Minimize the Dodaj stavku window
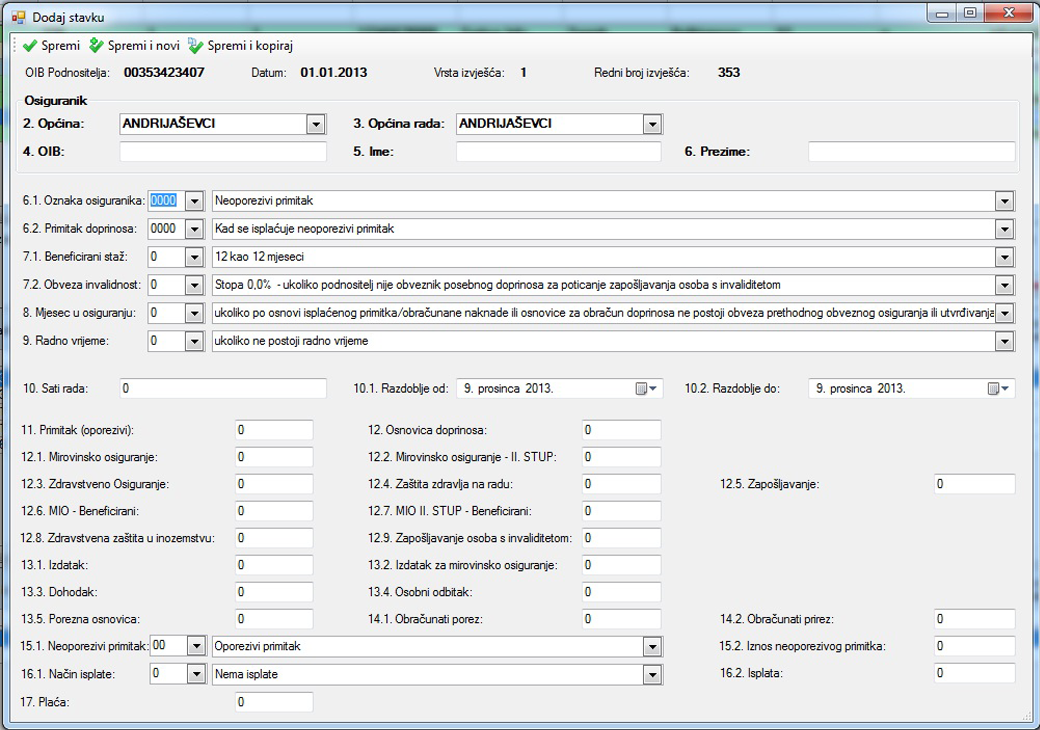The height and width of the screenshot is (730, 1040). pos(941,13)
